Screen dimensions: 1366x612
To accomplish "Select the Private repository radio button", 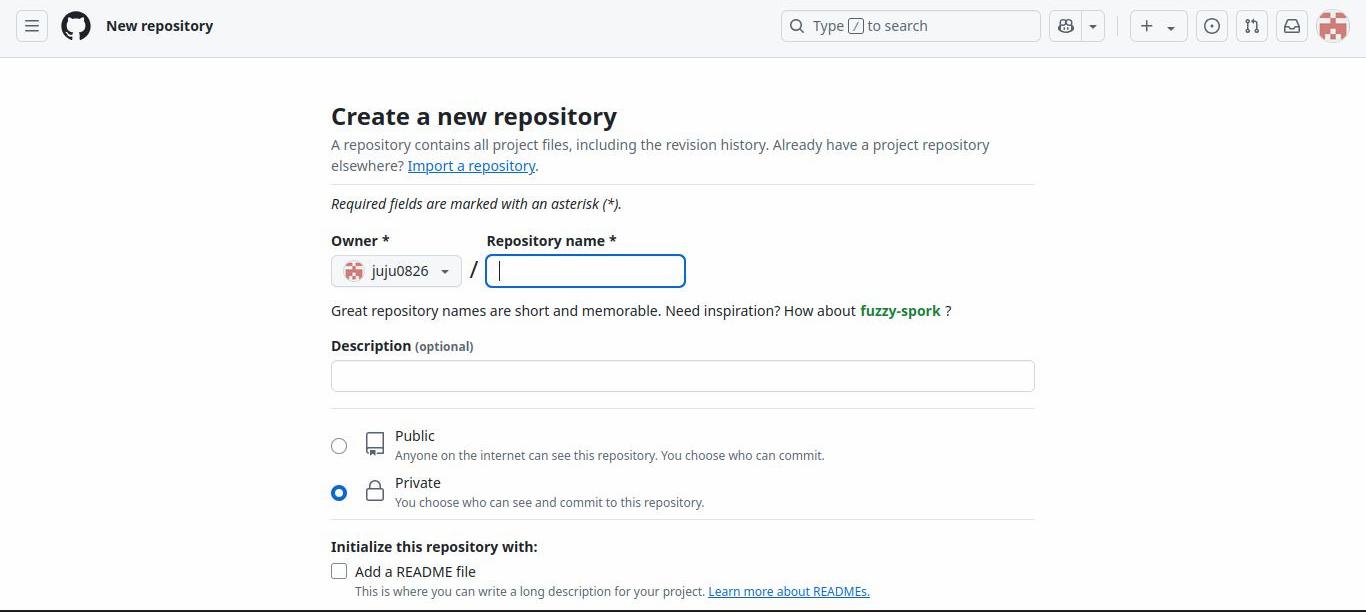I will tap(339, 493).
